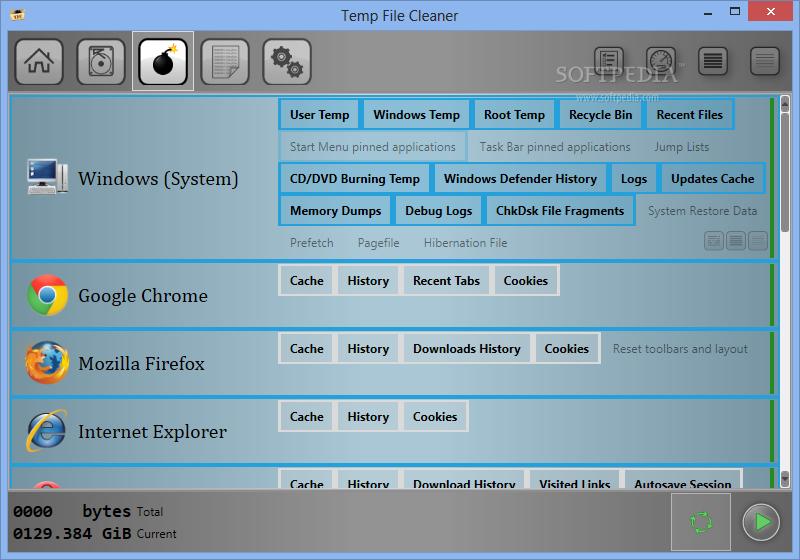
Task: Click the Google Chrome section label
Action: tap(143, 296)
